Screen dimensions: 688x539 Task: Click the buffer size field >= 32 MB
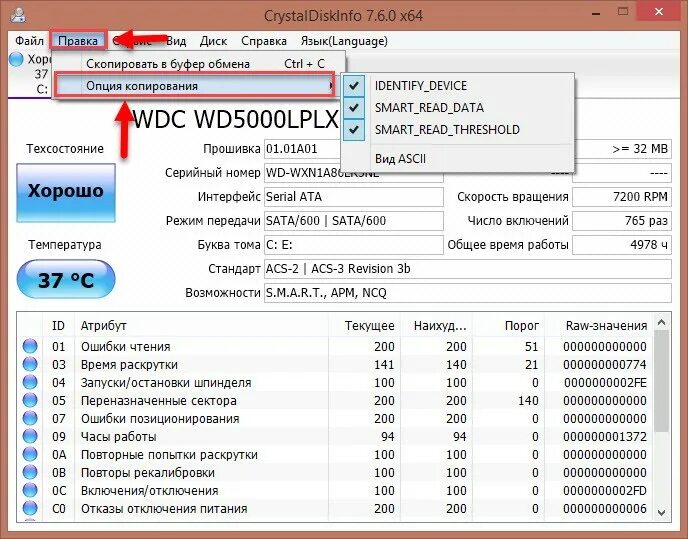click(622, 149)
